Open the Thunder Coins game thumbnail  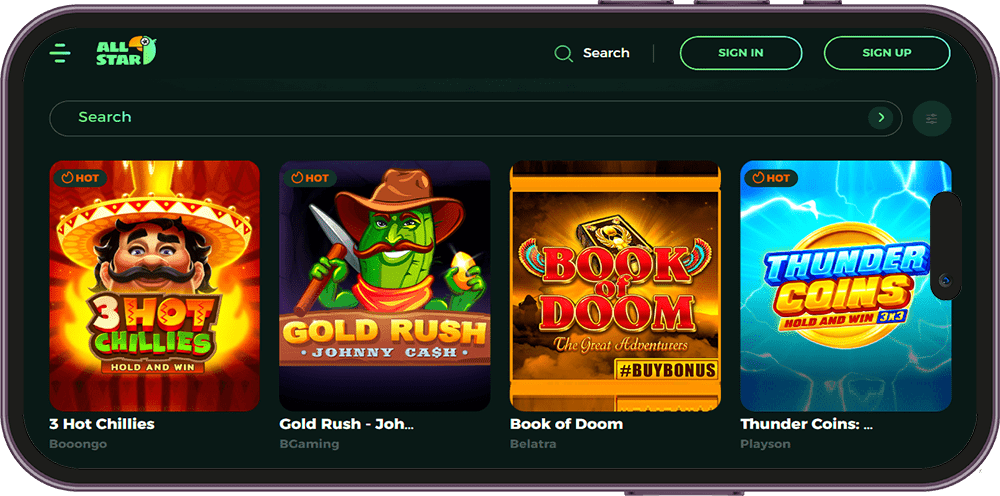coord(846,286)
